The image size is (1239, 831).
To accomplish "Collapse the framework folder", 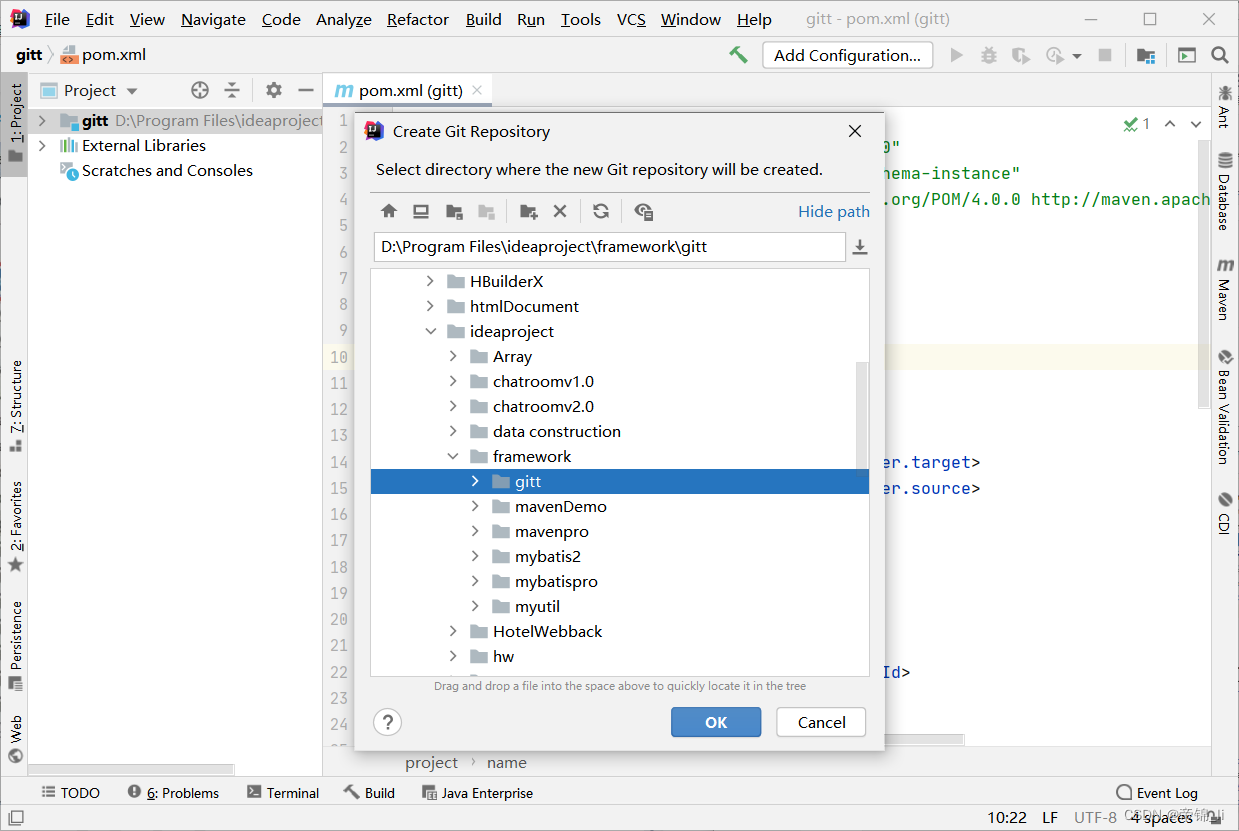I will (x=454, y=457).
